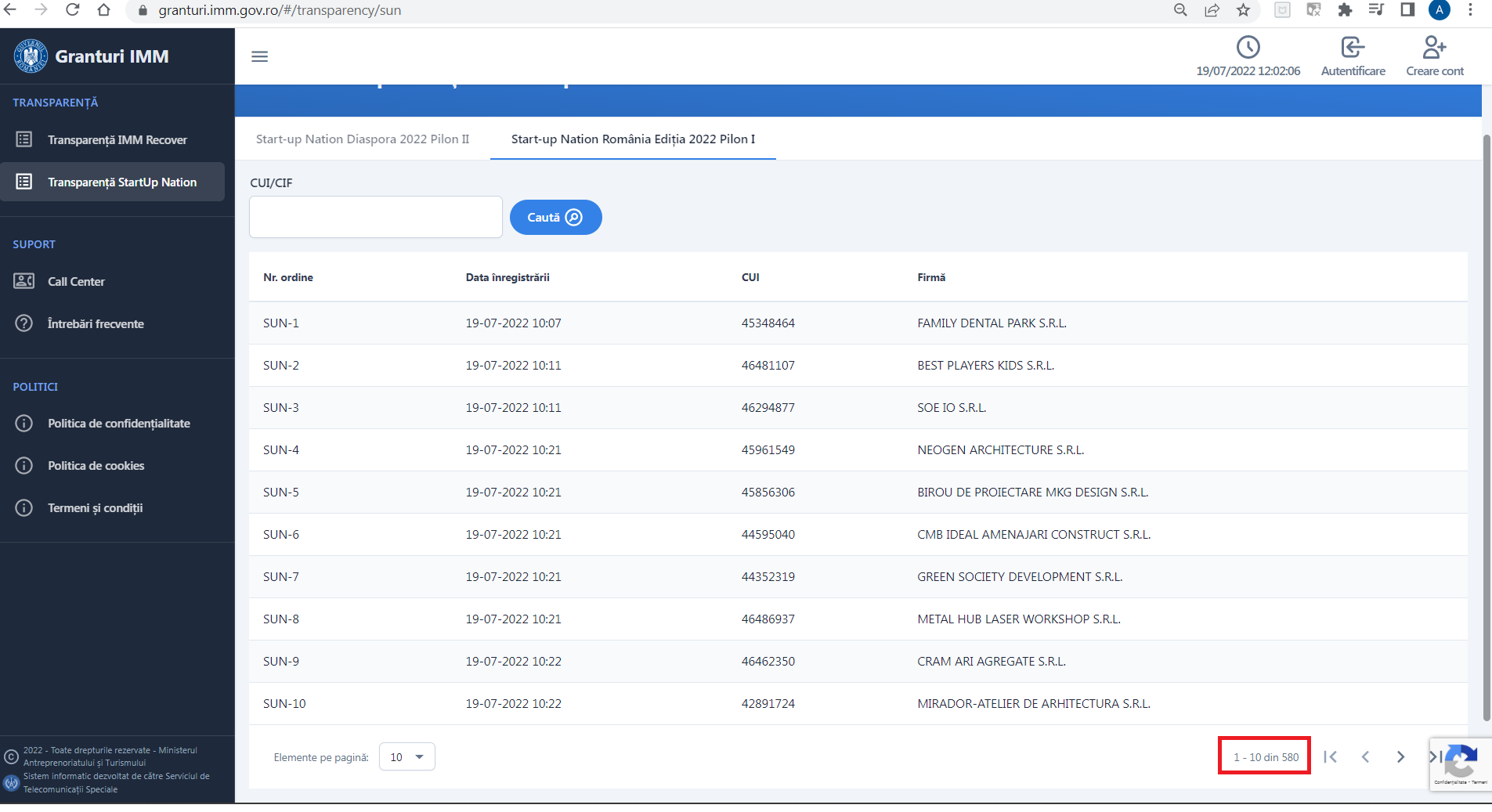This screenshot has width=1492, height=812.
Task: Select row FAMILY DENTAL PARK S.R.L.
Action: click(x=858, y=323)
